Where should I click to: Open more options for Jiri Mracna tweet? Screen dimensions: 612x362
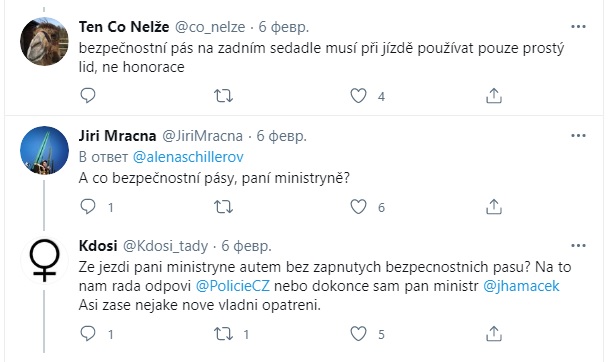tap(578, 136)
